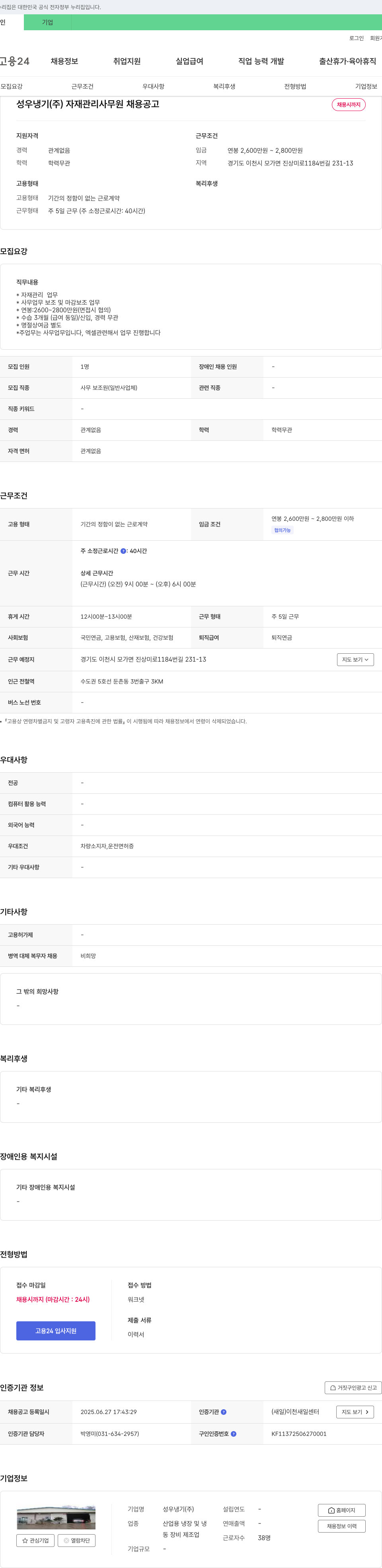The height and width of the screenshot is (1568, 382).
Task: Jump to 복리후생 section tab
Action: click(224, 86)
